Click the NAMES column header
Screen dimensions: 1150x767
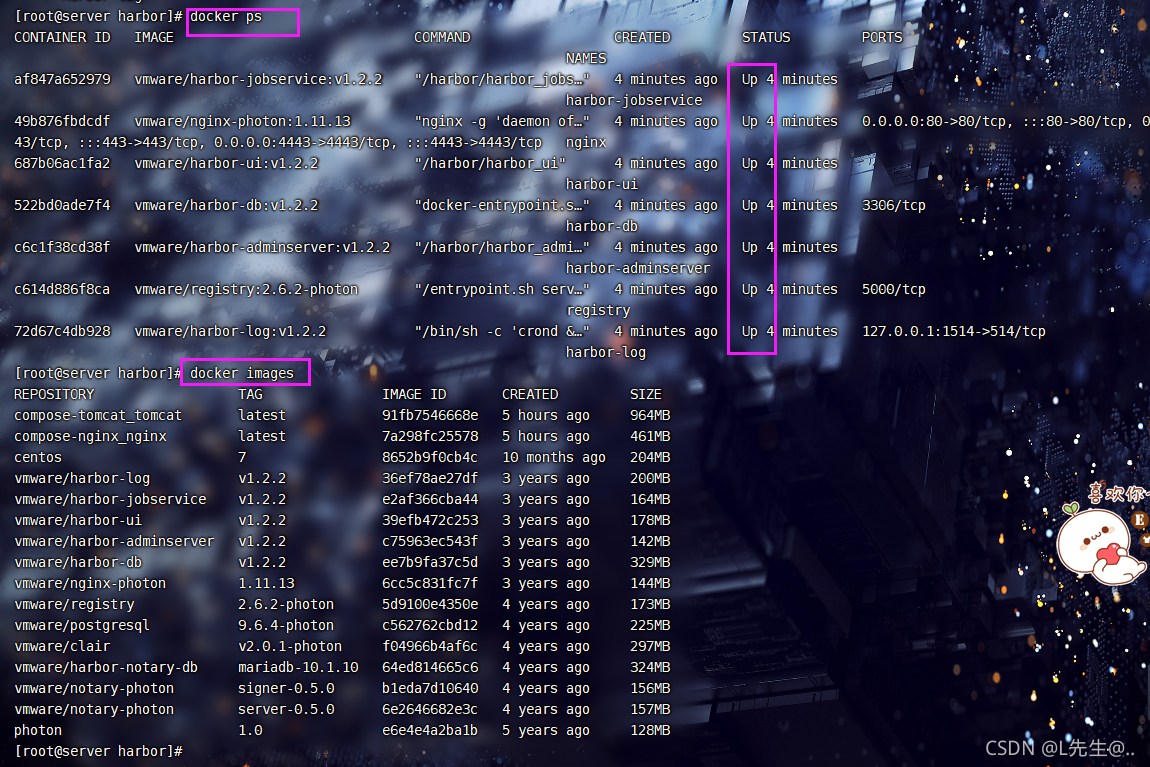point(586,58)
